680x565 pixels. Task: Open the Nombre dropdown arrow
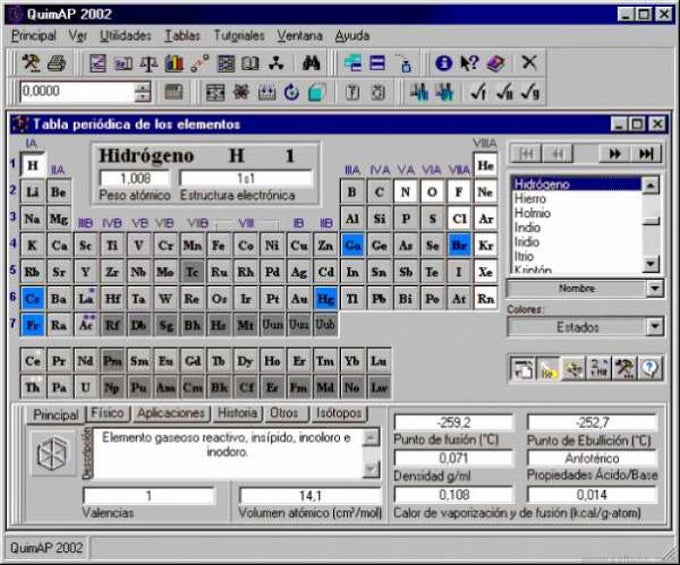point(655,288)
